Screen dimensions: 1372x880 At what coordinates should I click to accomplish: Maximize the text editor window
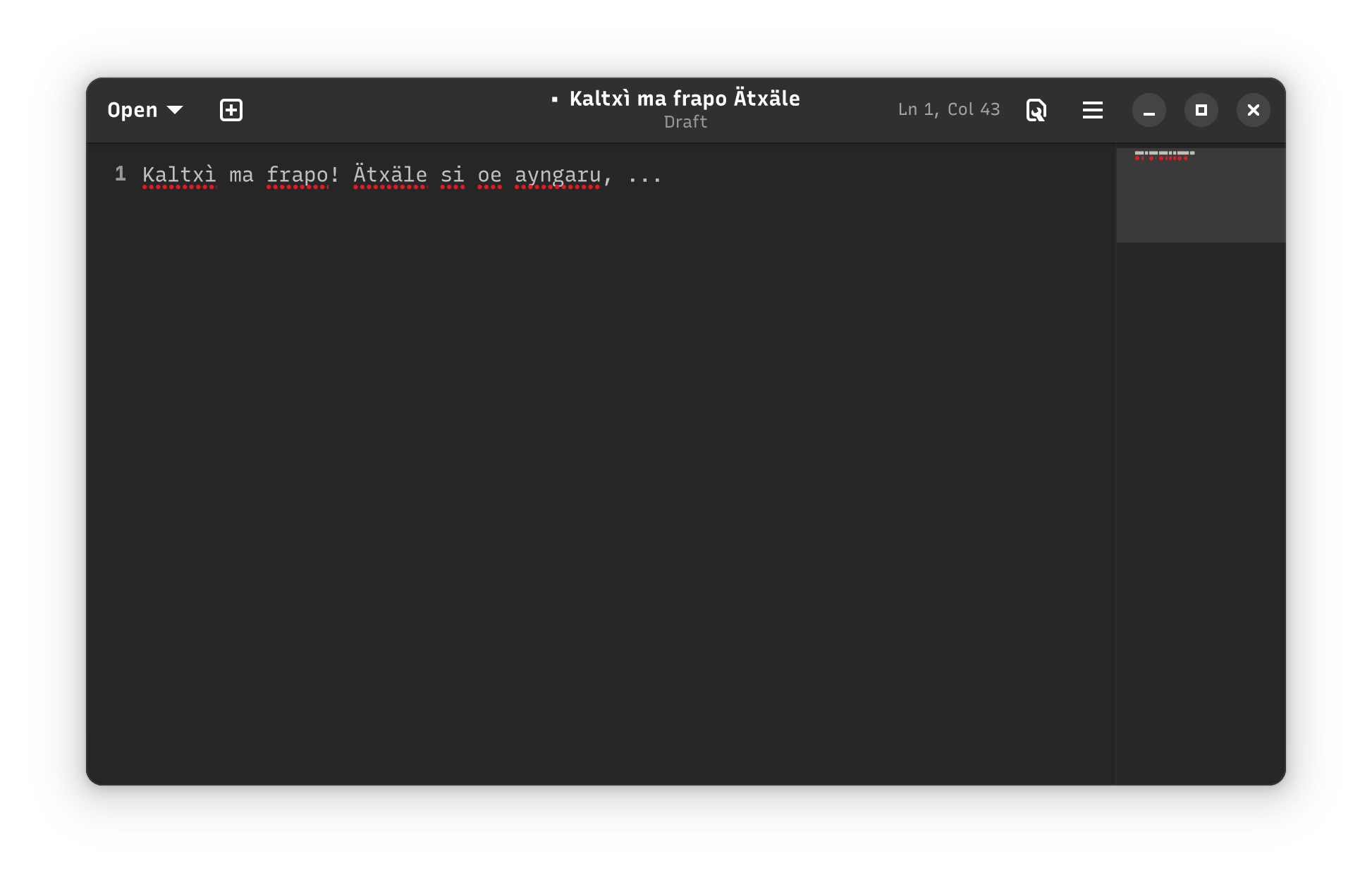coord(1201,110)
